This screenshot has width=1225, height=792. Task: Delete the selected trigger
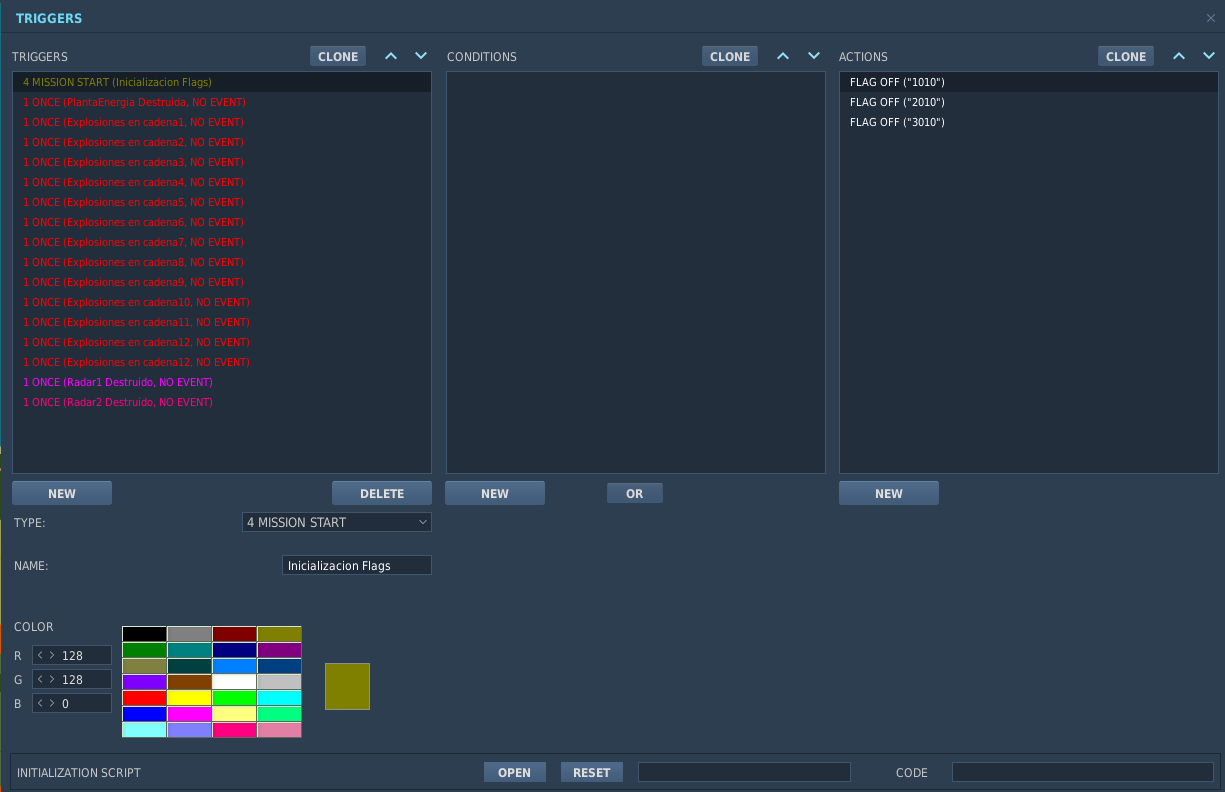tap(382, 493)
